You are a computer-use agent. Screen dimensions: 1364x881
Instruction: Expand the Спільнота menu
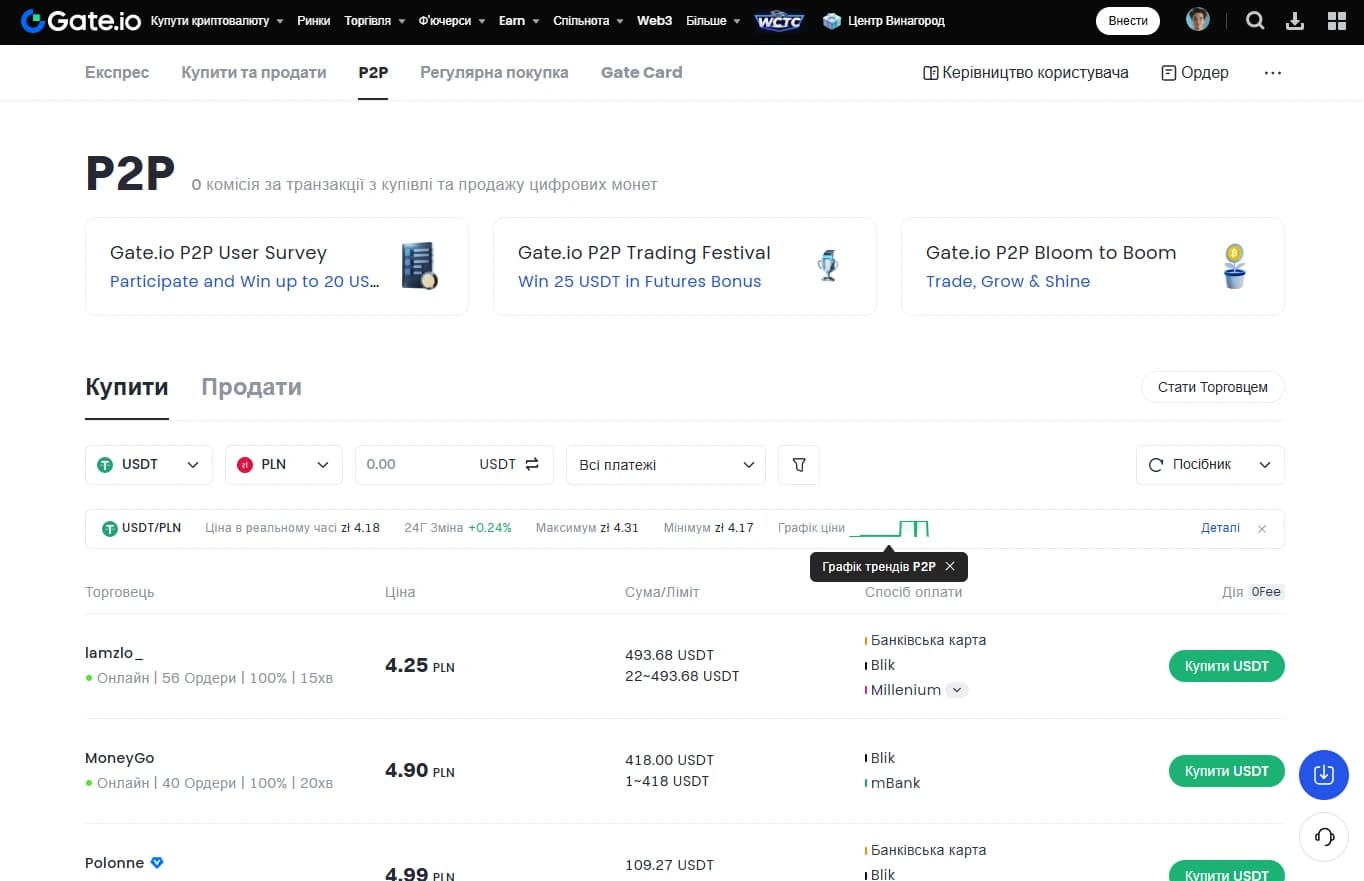(x=588, y=21)
